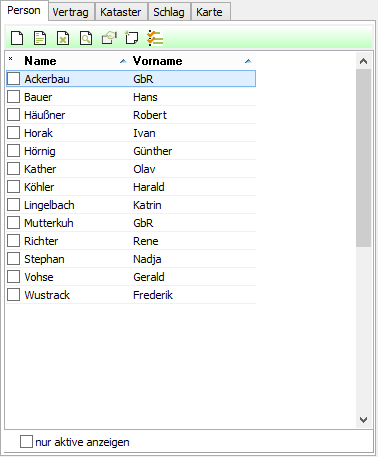This screenshot has height=457, width=378.
Task: Select the name Vohse
Action: [x=39, y=277]
